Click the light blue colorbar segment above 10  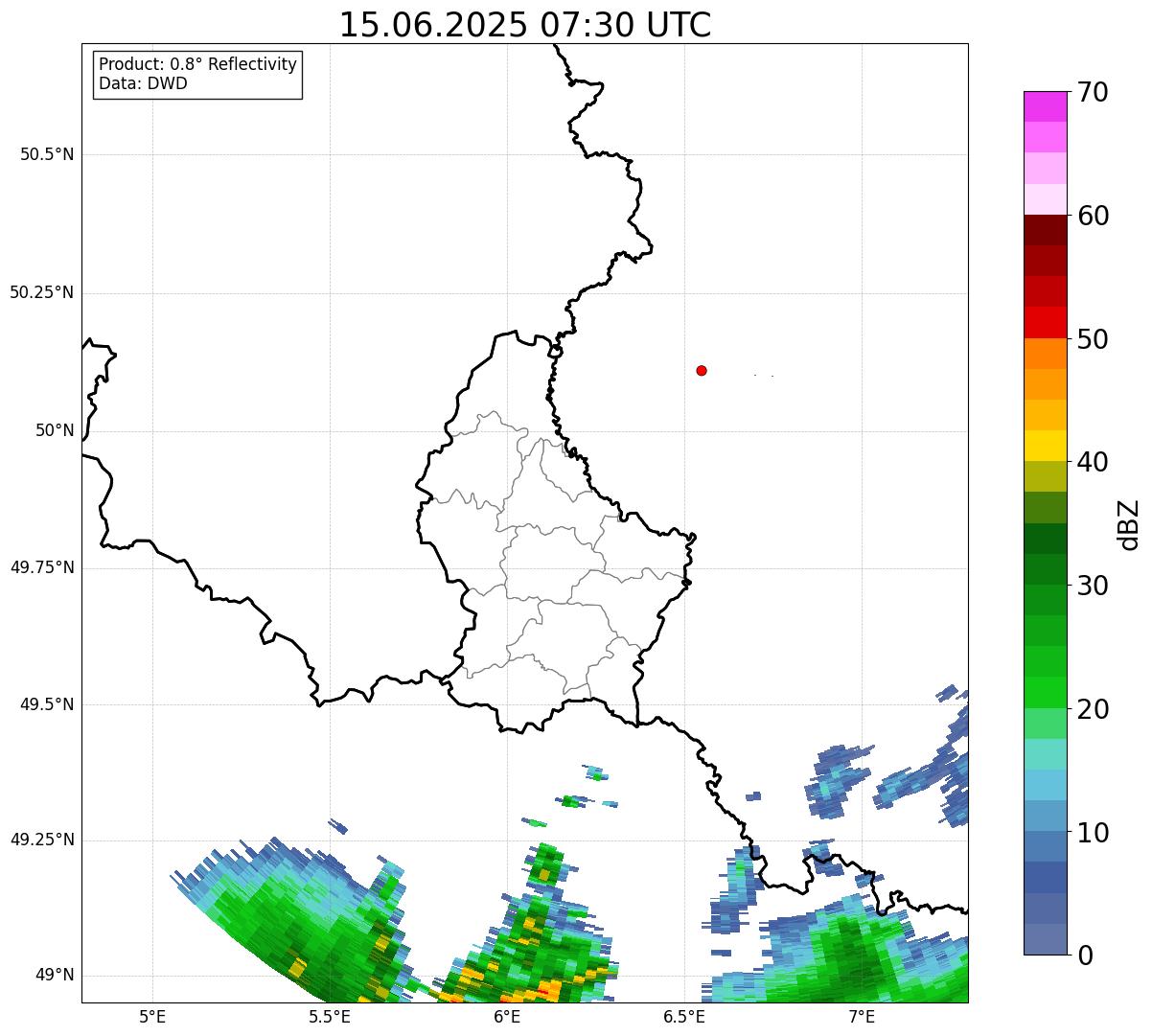[x=1045, y=816]
